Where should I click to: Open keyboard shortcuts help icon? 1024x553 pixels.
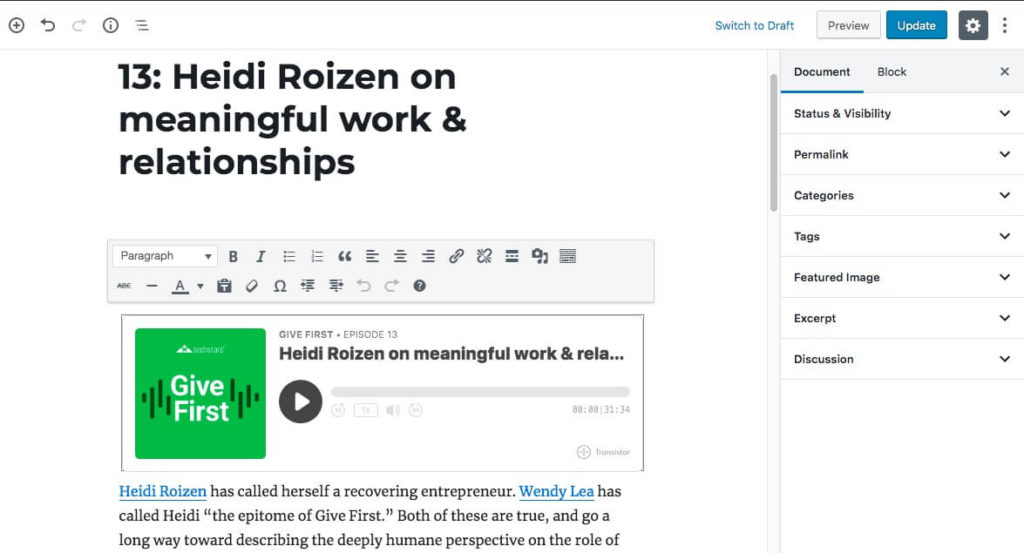(x=419, y=285)
